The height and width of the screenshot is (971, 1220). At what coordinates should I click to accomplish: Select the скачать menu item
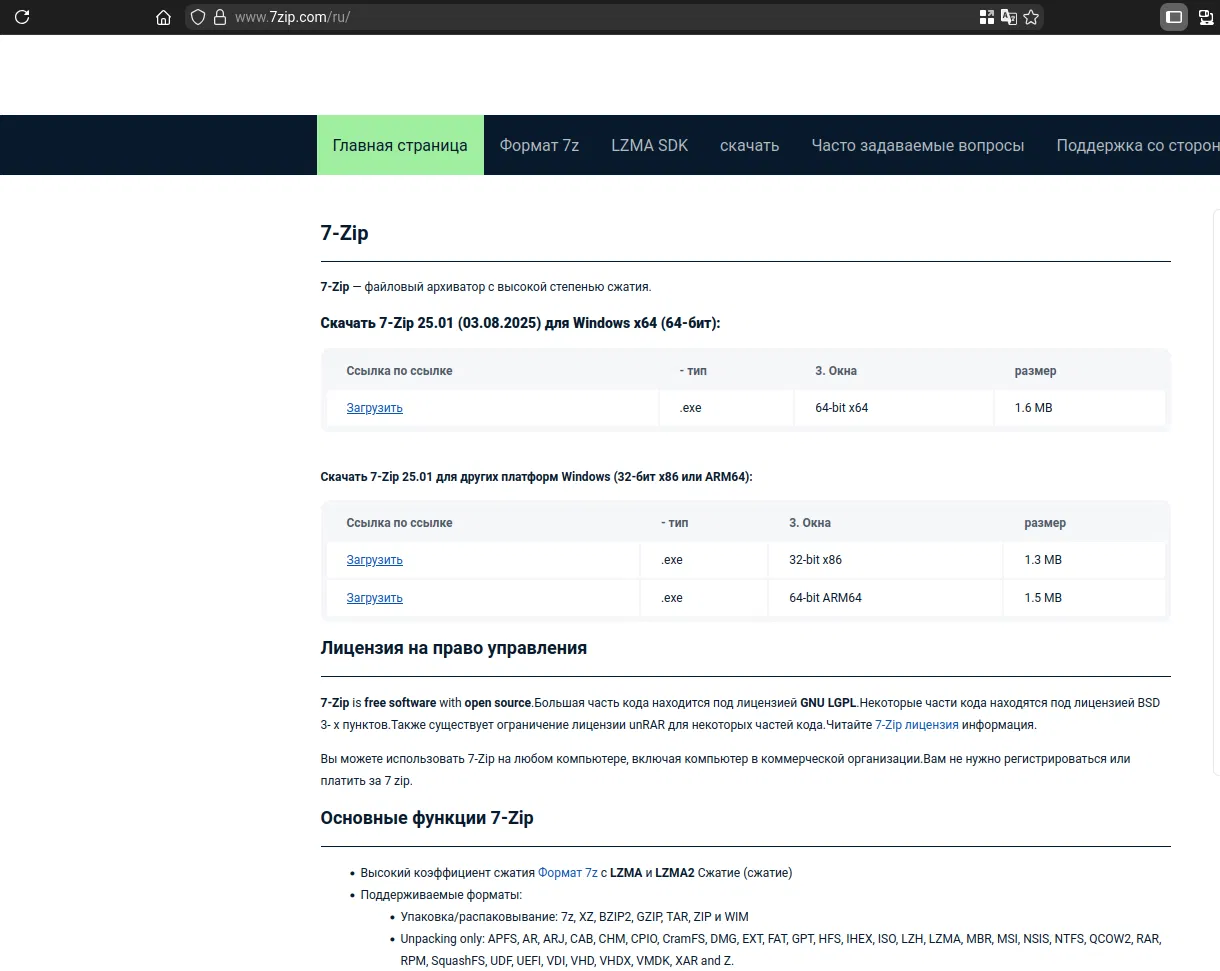[749, 145]
